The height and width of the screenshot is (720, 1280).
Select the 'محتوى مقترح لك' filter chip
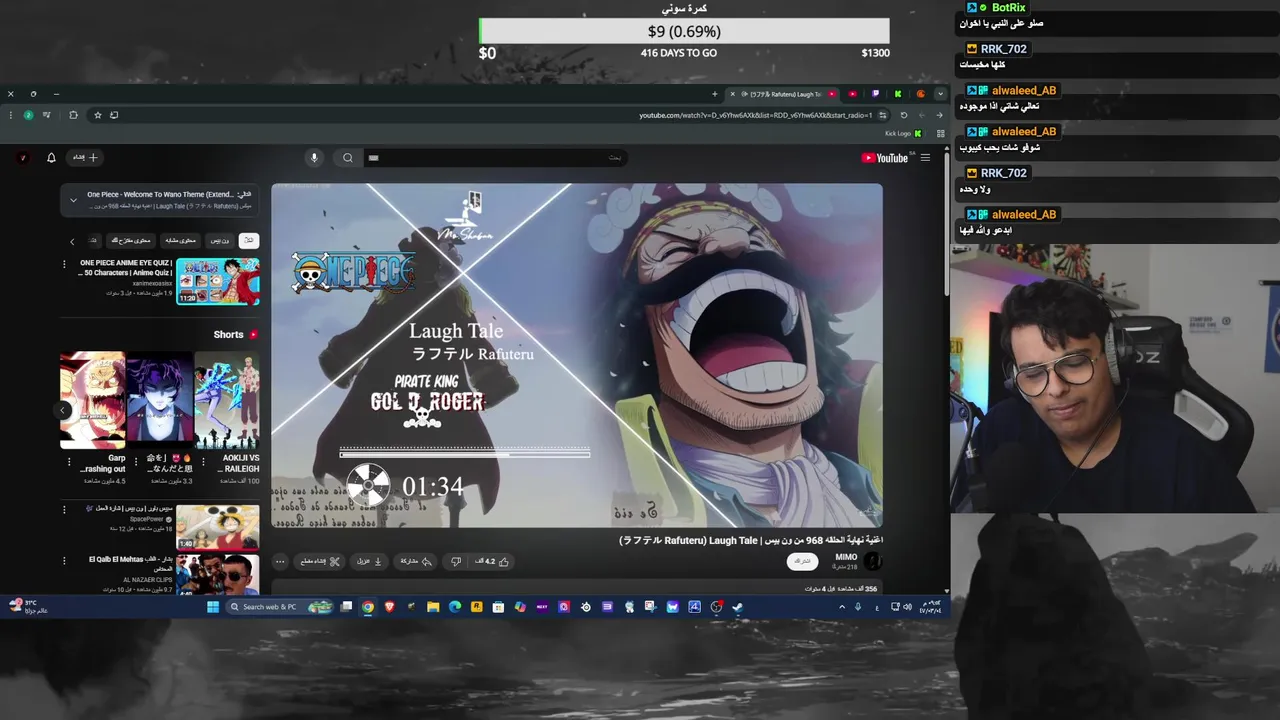129,241
